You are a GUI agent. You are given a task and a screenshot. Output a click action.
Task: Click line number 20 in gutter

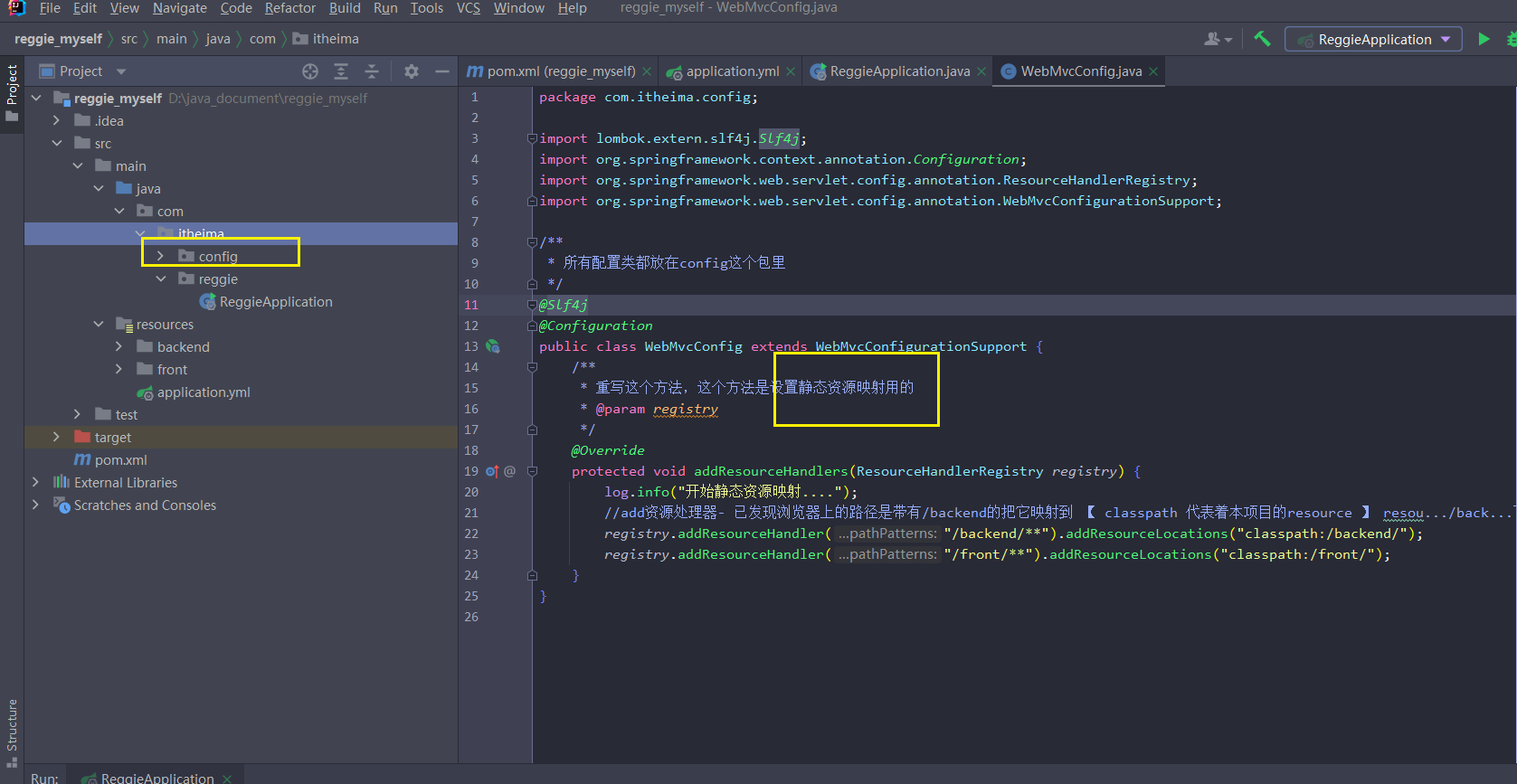point(471,492)
